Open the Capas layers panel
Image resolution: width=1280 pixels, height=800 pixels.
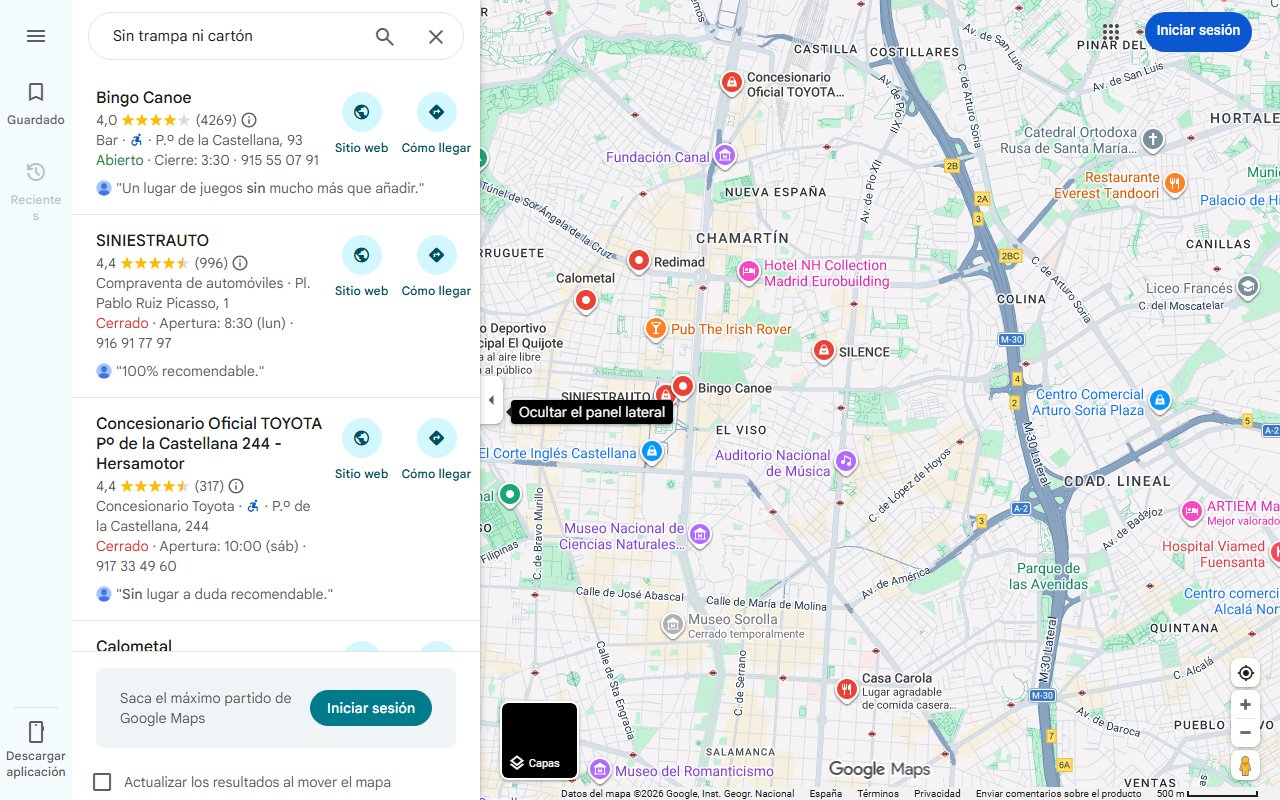click(538, 740)
